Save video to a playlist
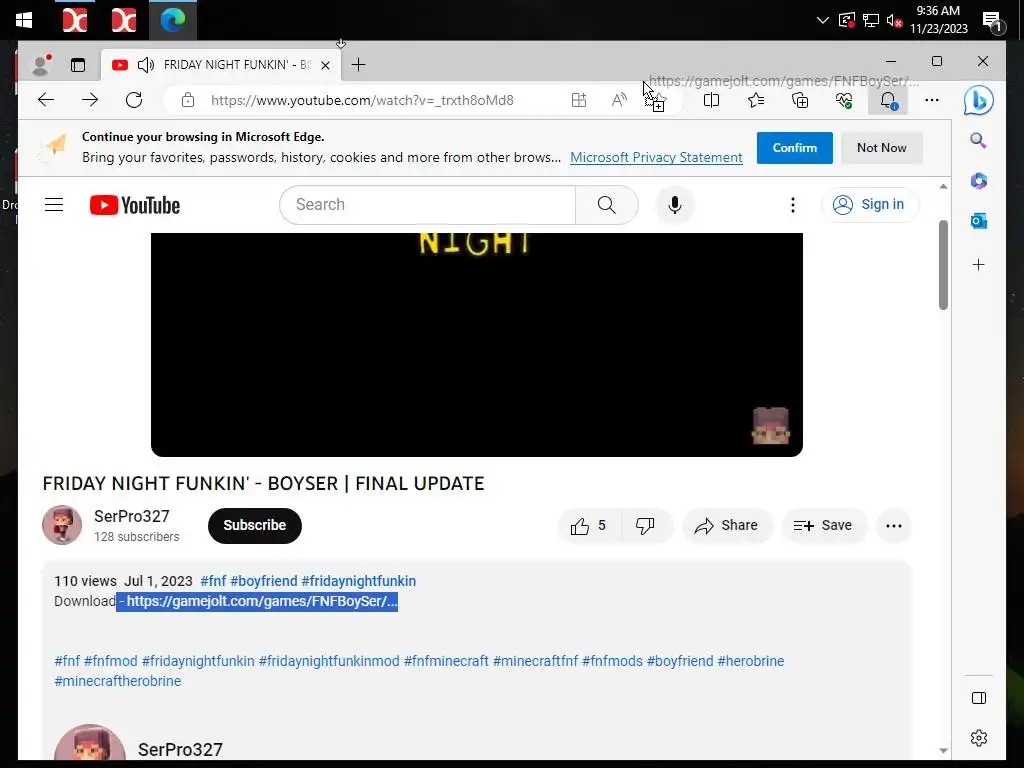1024x768 pixels. click(823, 526)
